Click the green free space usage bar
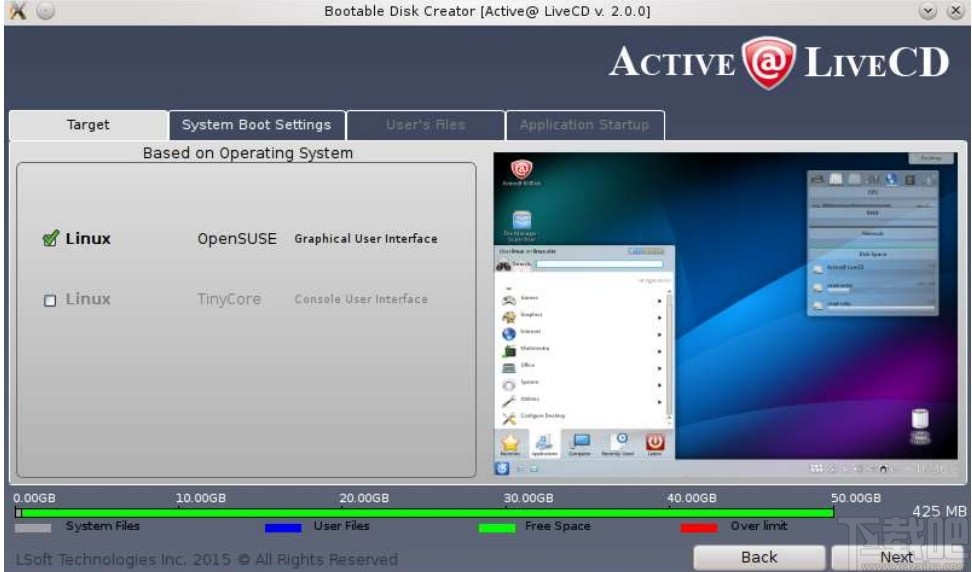Viewport: 972px width, 572px height. point(428,513)
